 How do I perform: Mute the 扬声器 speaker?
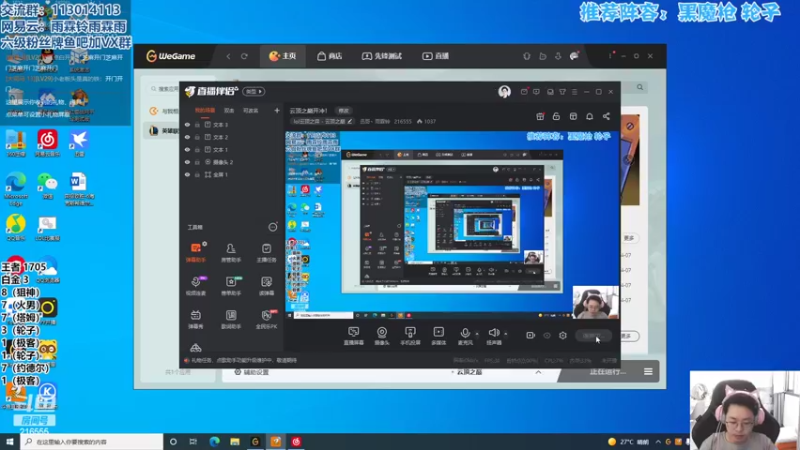point(493,336)
